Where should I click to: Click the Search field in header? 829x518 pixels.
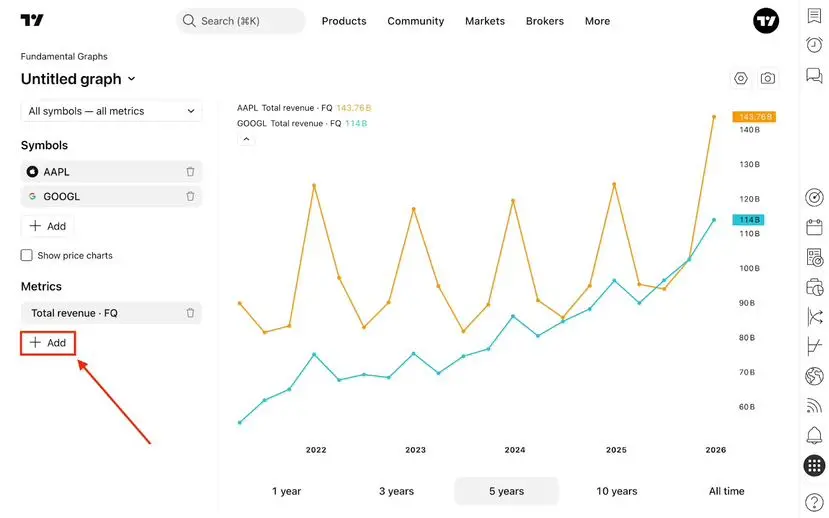(x=240, y=21)
